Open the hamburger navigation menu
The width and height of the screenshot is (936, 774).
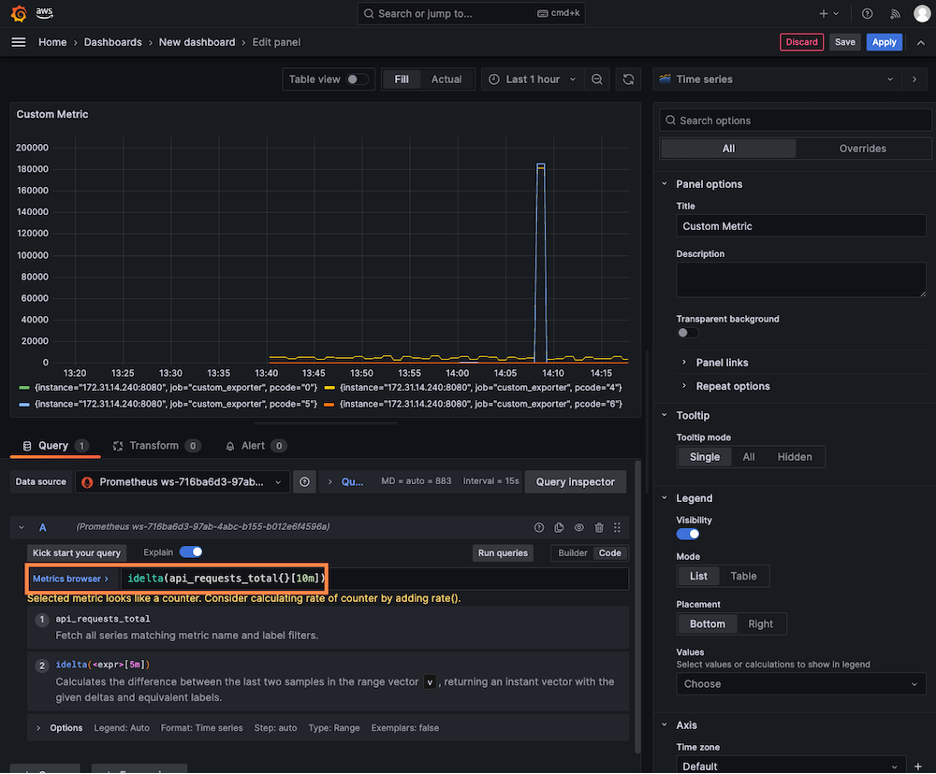pyautogui.click(x=18, y=42)
